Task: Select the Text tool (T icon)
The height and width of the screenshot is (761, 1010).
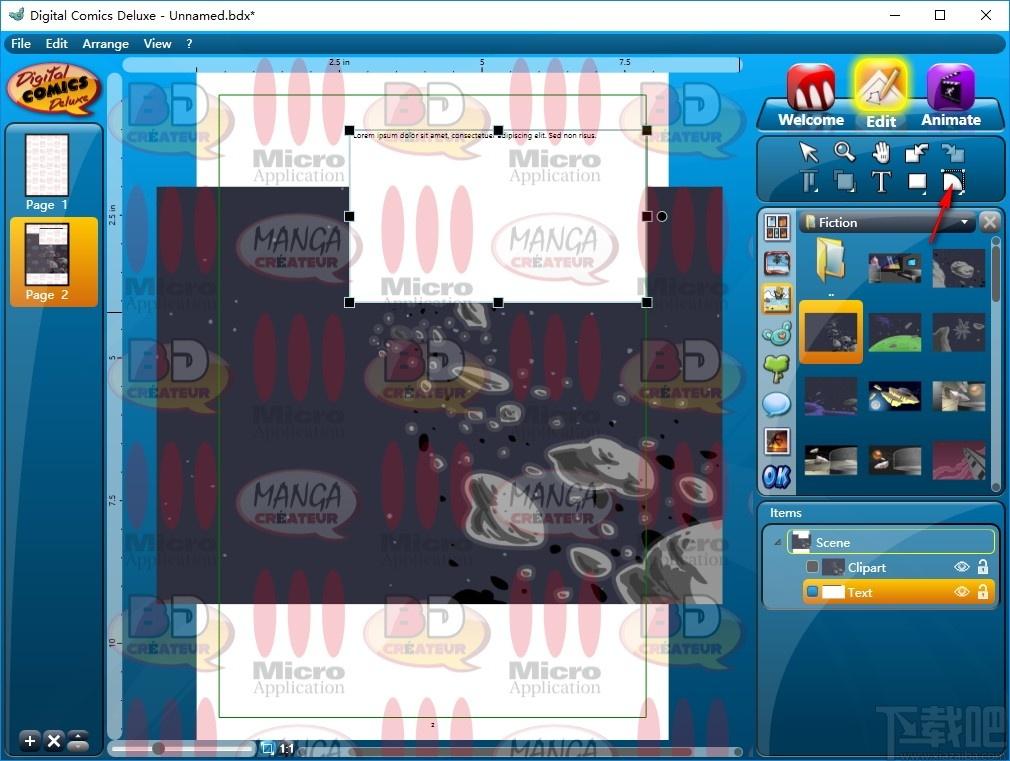Action: (x=881, y=182)
